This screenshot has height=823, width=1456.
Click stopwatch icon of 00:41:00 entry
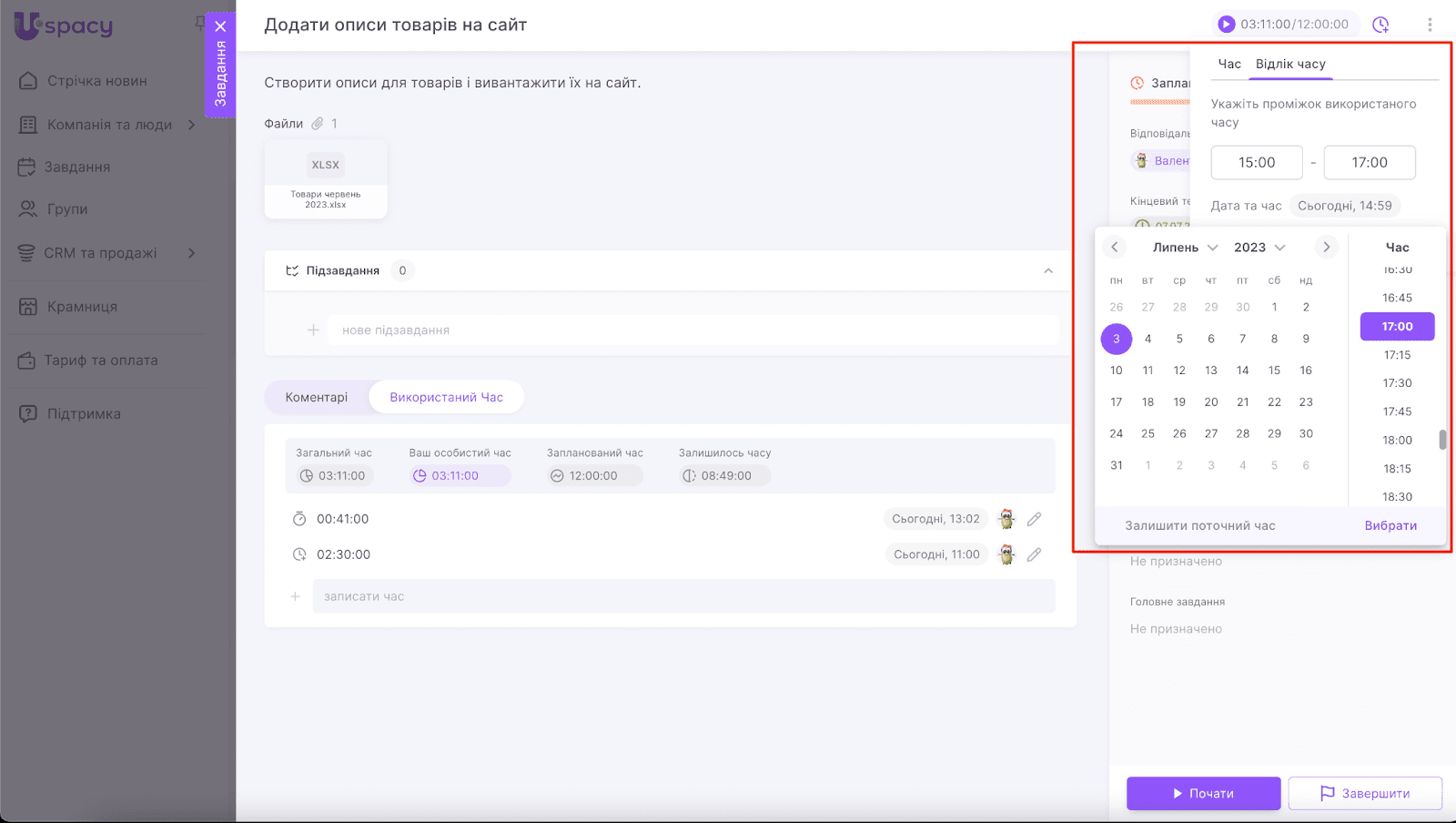coord(299,519)
